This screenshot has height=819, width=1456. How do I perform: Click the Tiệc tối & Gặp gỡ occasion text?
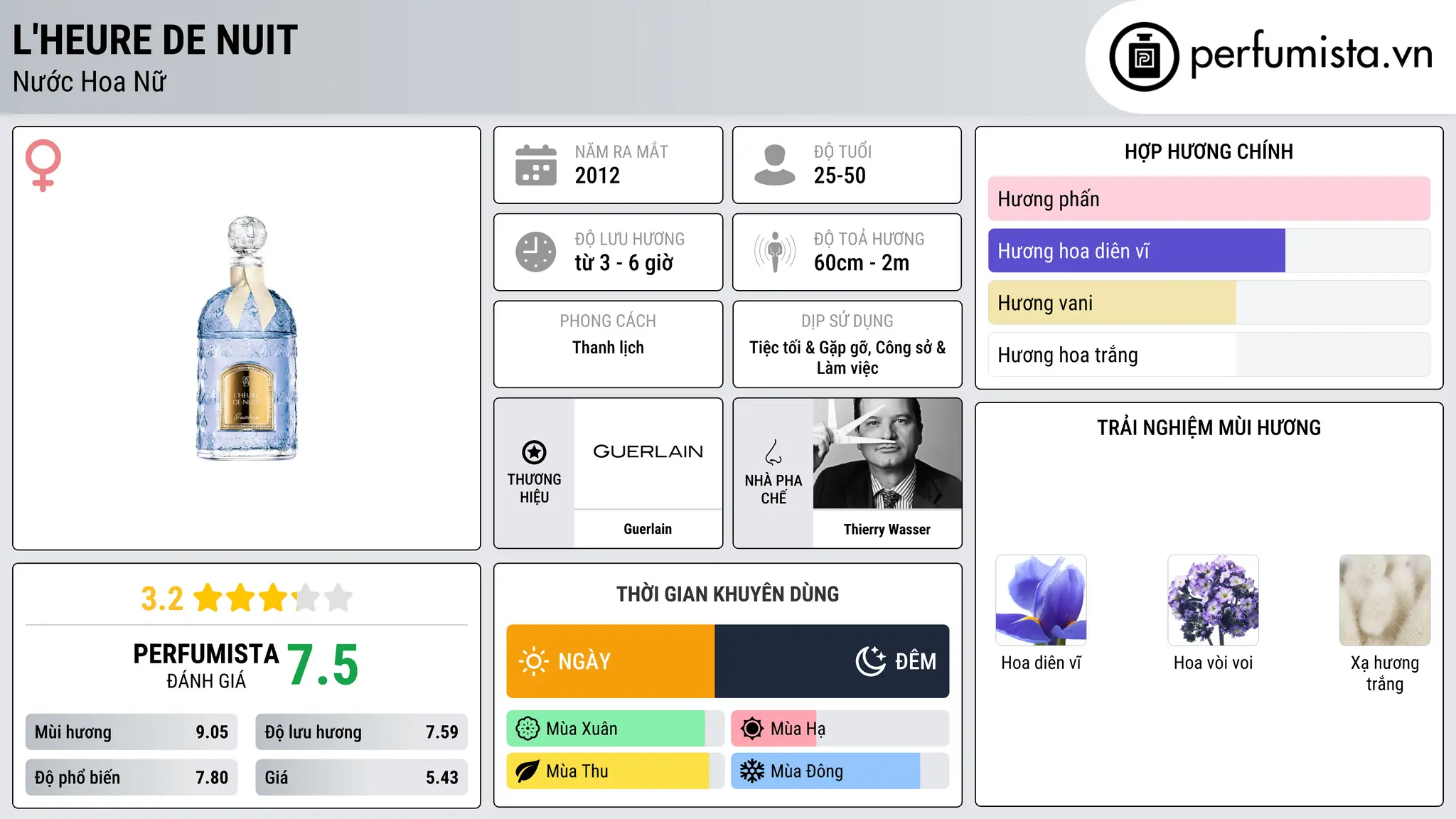[847, 358]
